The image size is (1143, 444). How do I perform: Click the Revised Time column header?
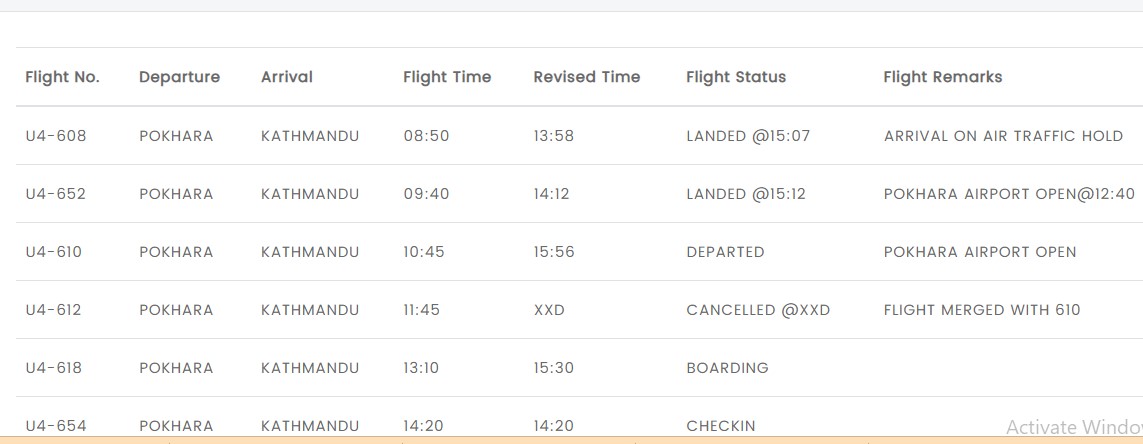tap(587, 77)
